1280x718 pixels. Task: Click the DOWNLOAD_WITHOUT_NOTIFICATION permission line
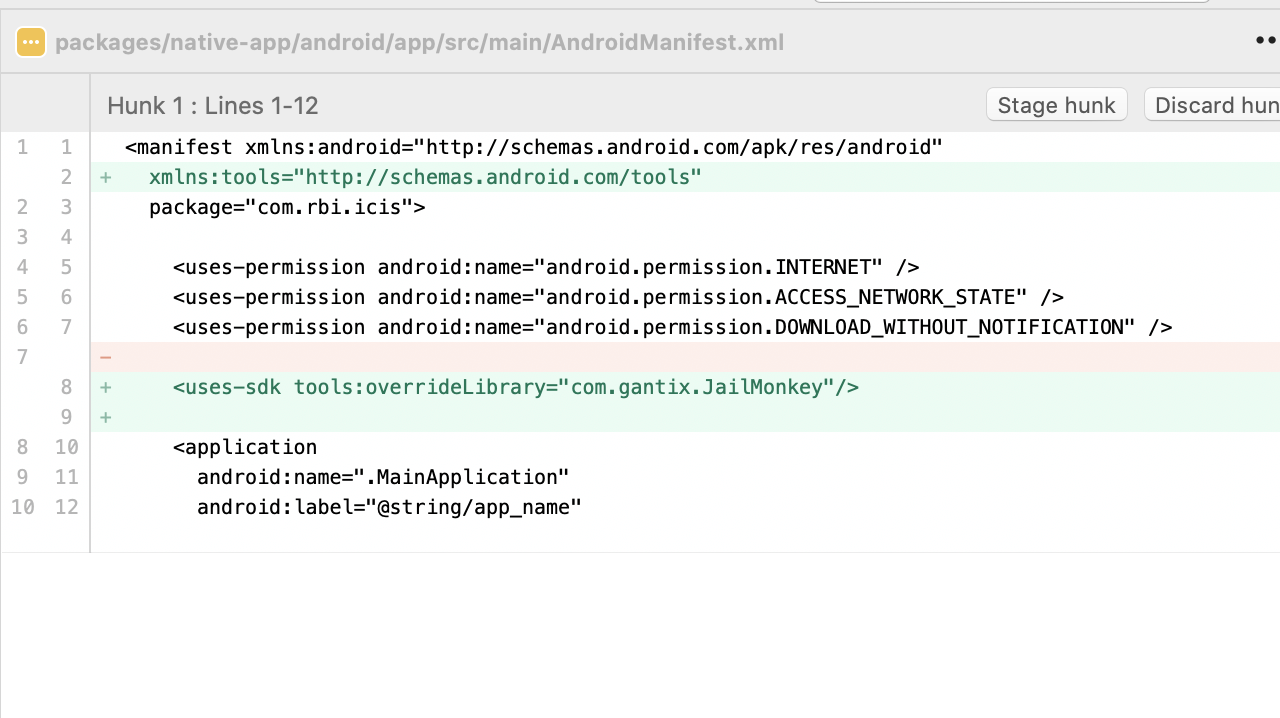[x=685, y=327]
